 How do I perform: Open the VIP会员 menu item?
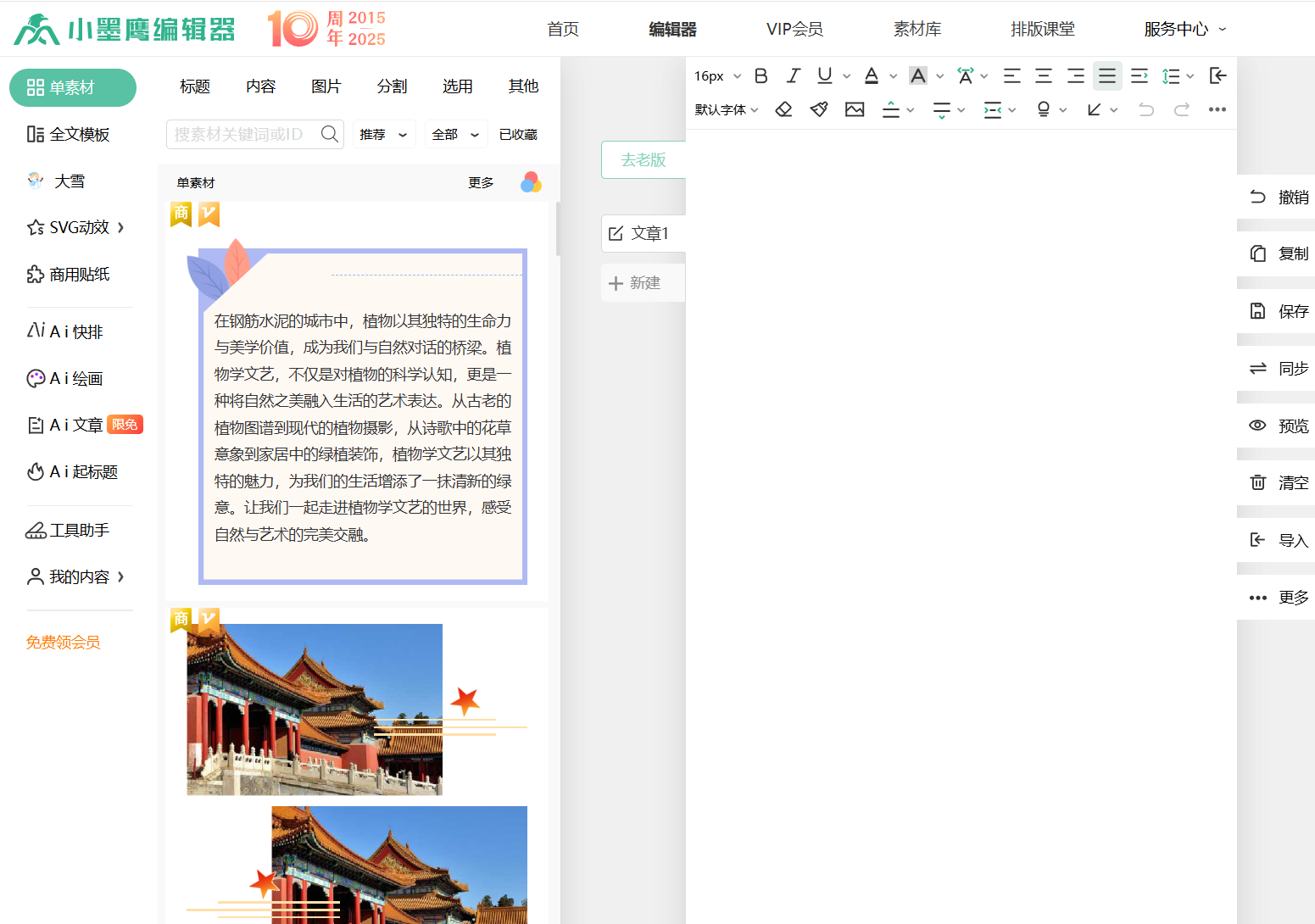(794, 29)
